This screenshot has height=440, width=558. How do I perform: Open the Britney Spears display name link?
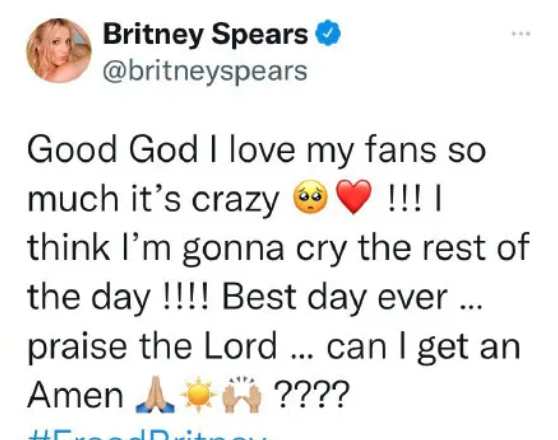205,34
